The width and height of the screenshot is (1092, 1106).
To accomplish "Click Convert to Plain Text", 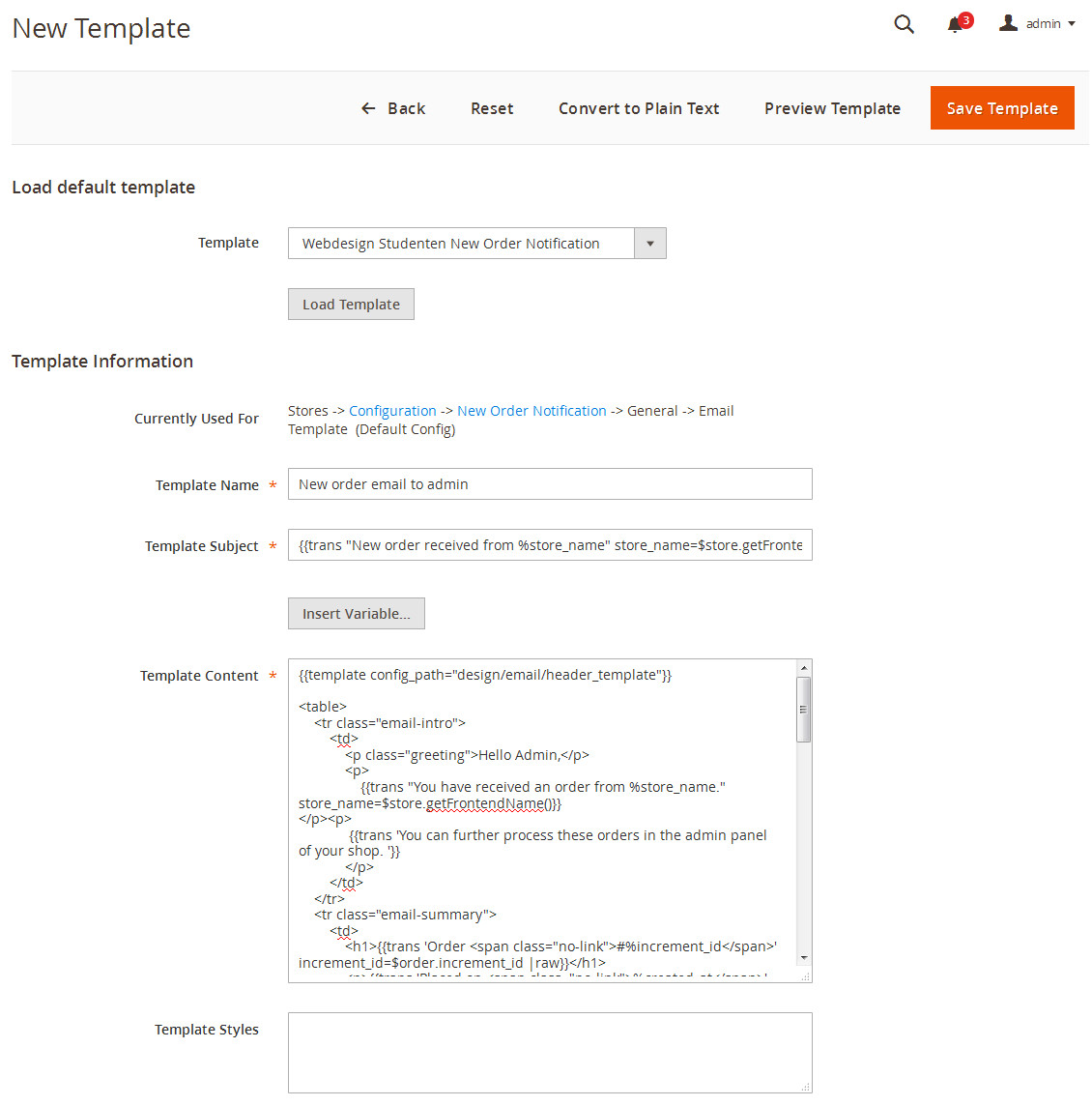I will 639,108.
